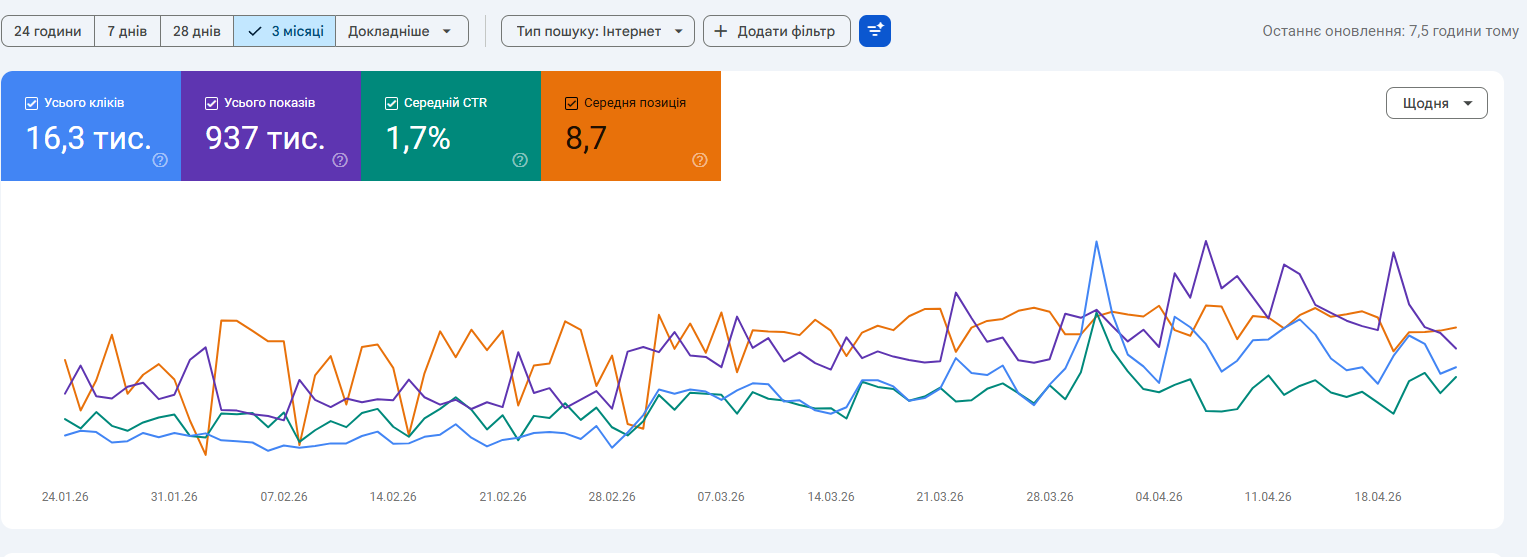Switch to the 7 днів range
The image size is (1527, 557).
127,31
